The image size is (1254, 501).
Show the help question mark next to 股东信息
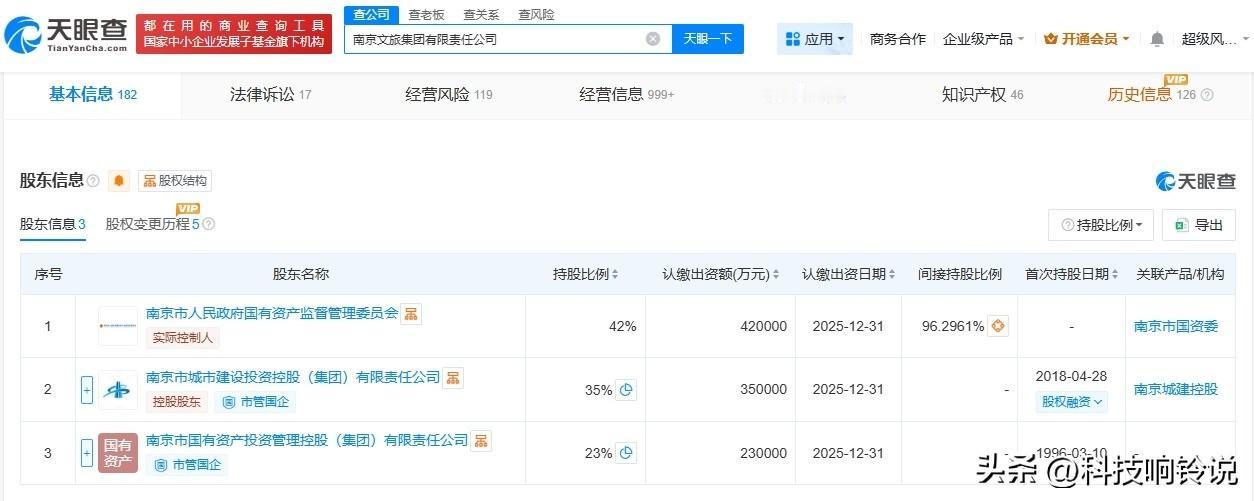pyautogui.click(x=93, y=181)
